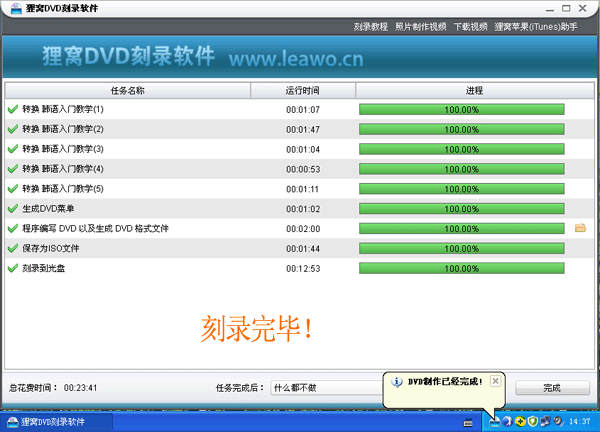Open the 刻录教程 link
This screenshot has height=432, width=600.
(x=370, y=27)
